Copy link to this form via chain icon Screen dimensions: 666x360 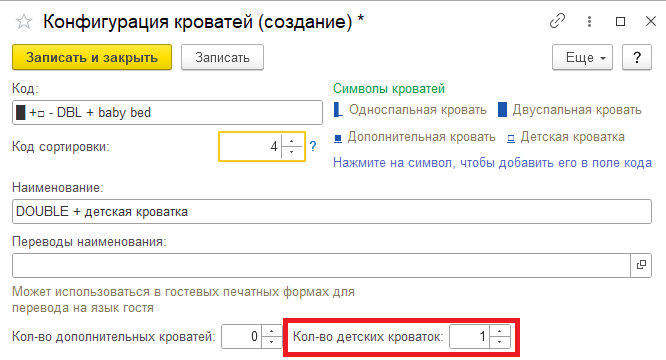pos(557,21)
